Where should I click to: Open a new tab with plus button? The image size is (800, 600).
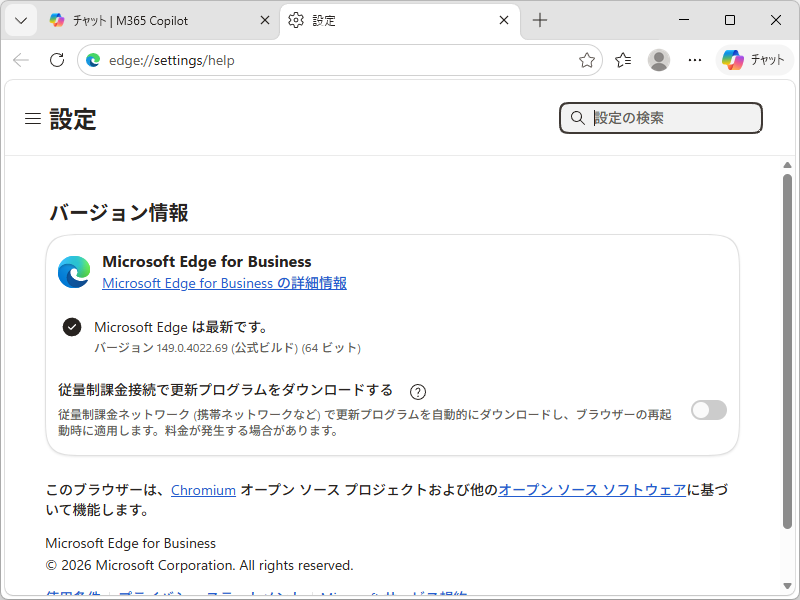539,20
